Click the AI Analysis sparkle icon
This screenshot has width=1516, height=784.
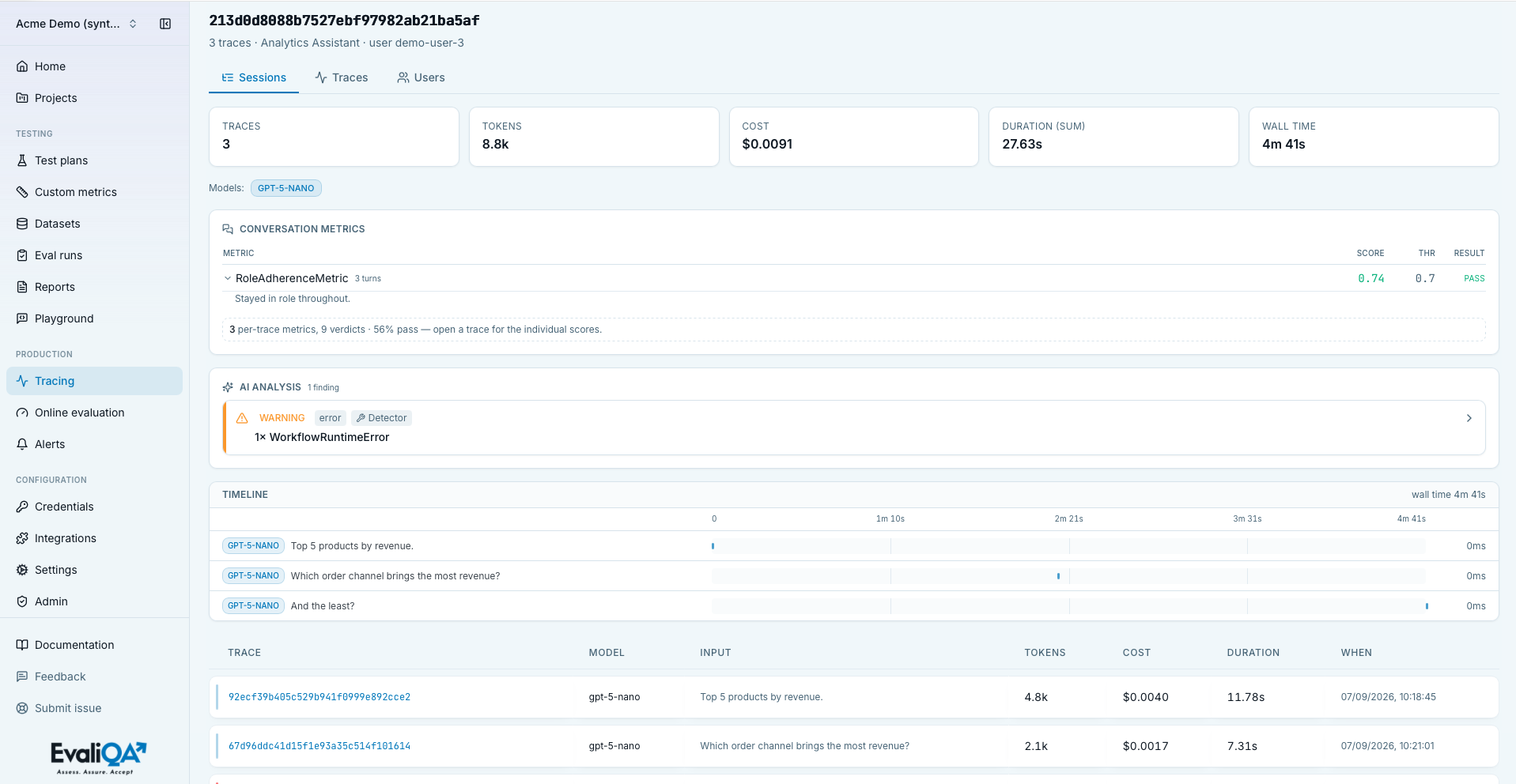tap(228, 387)
